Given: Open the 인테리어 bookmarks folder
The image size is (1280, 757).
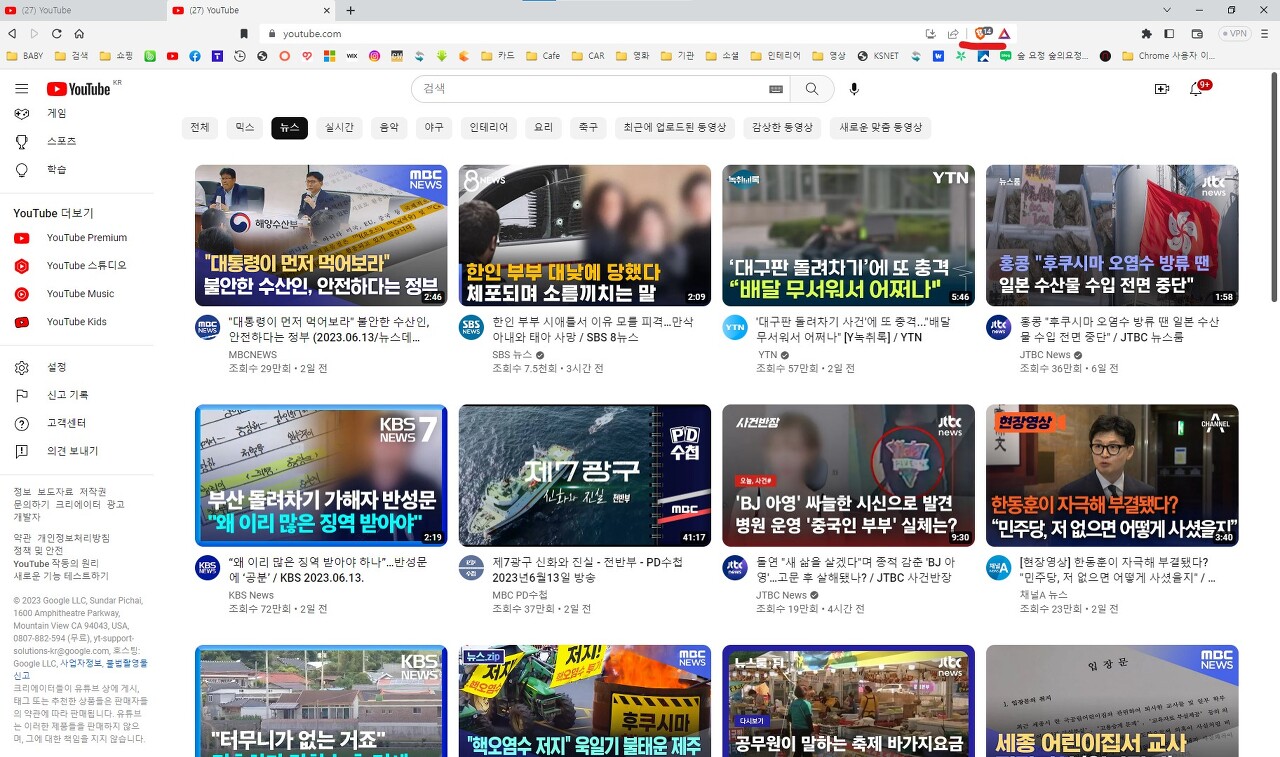Looking at the screenshot, I should 775,56.
